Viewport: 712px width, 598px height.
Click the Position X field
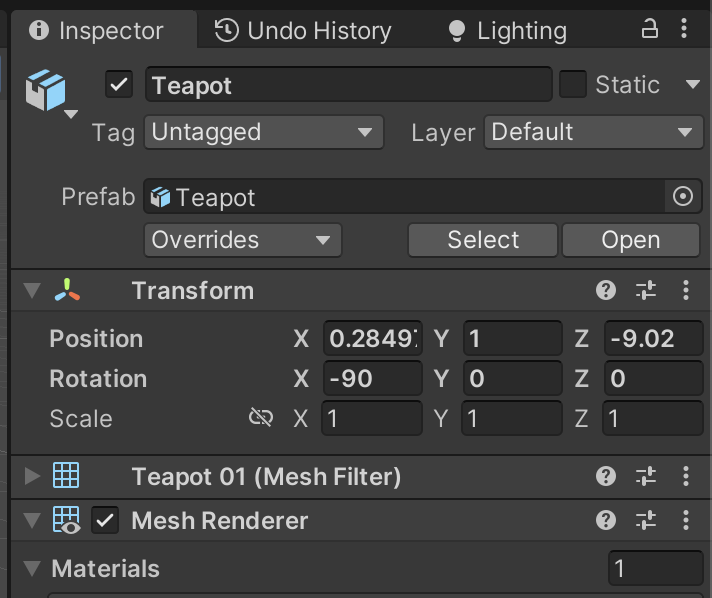coord(373,338)
